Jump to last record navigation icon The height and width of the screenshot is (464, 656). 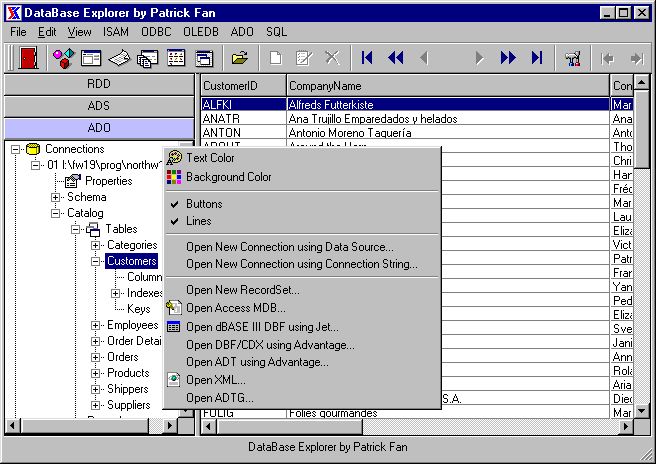coord(536,58)
